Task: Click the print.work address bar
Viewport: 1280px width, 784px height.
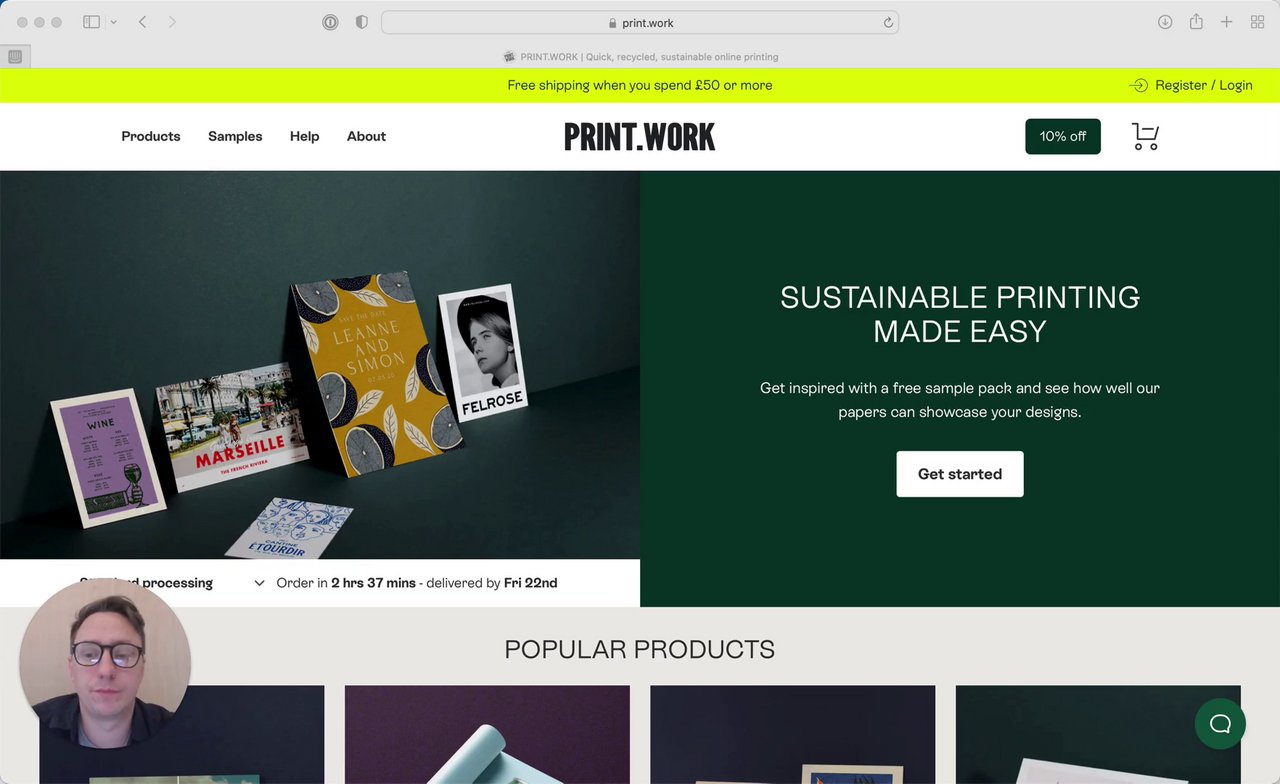Action: coord(640,22)
